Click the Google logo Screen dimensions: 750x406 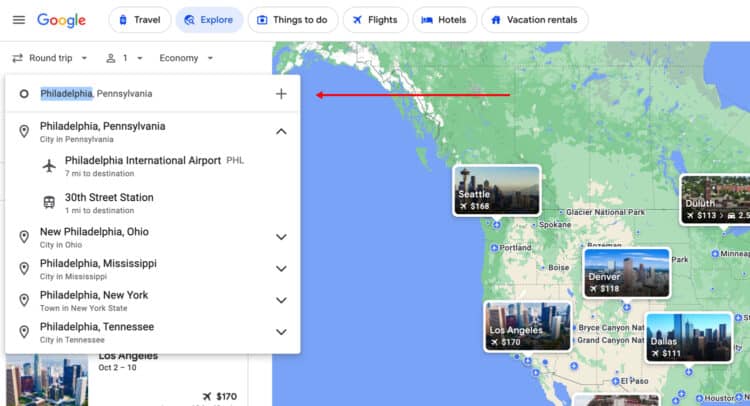coord(61,20)
